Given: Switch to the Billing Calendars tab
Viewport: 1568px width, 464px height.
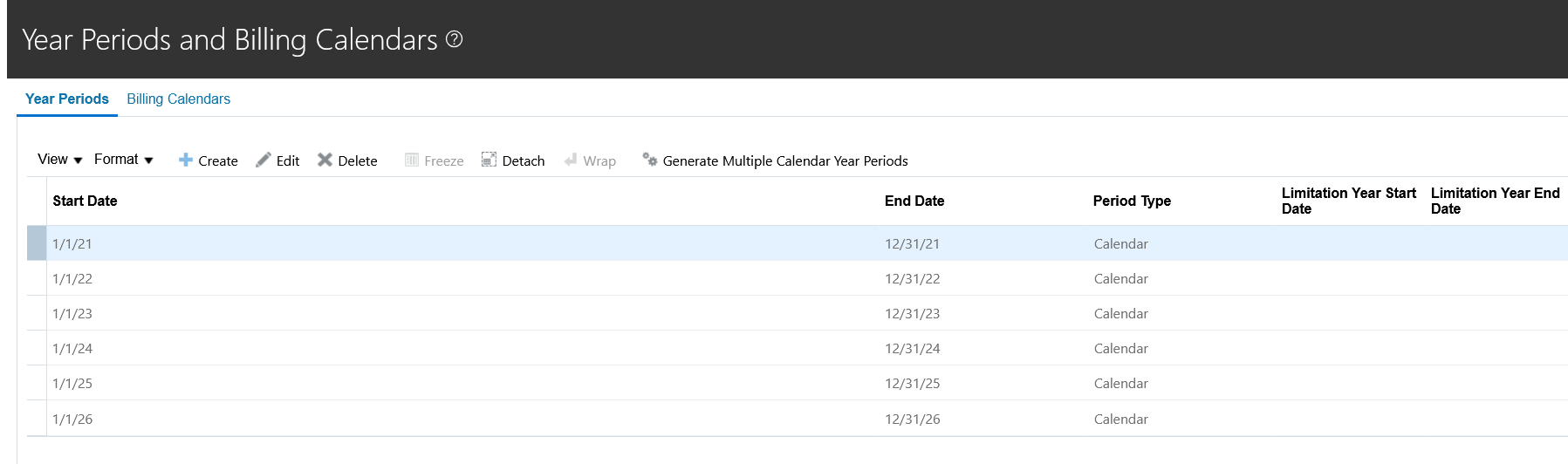Looking at the screenshot, I should (x=179, y=99).
